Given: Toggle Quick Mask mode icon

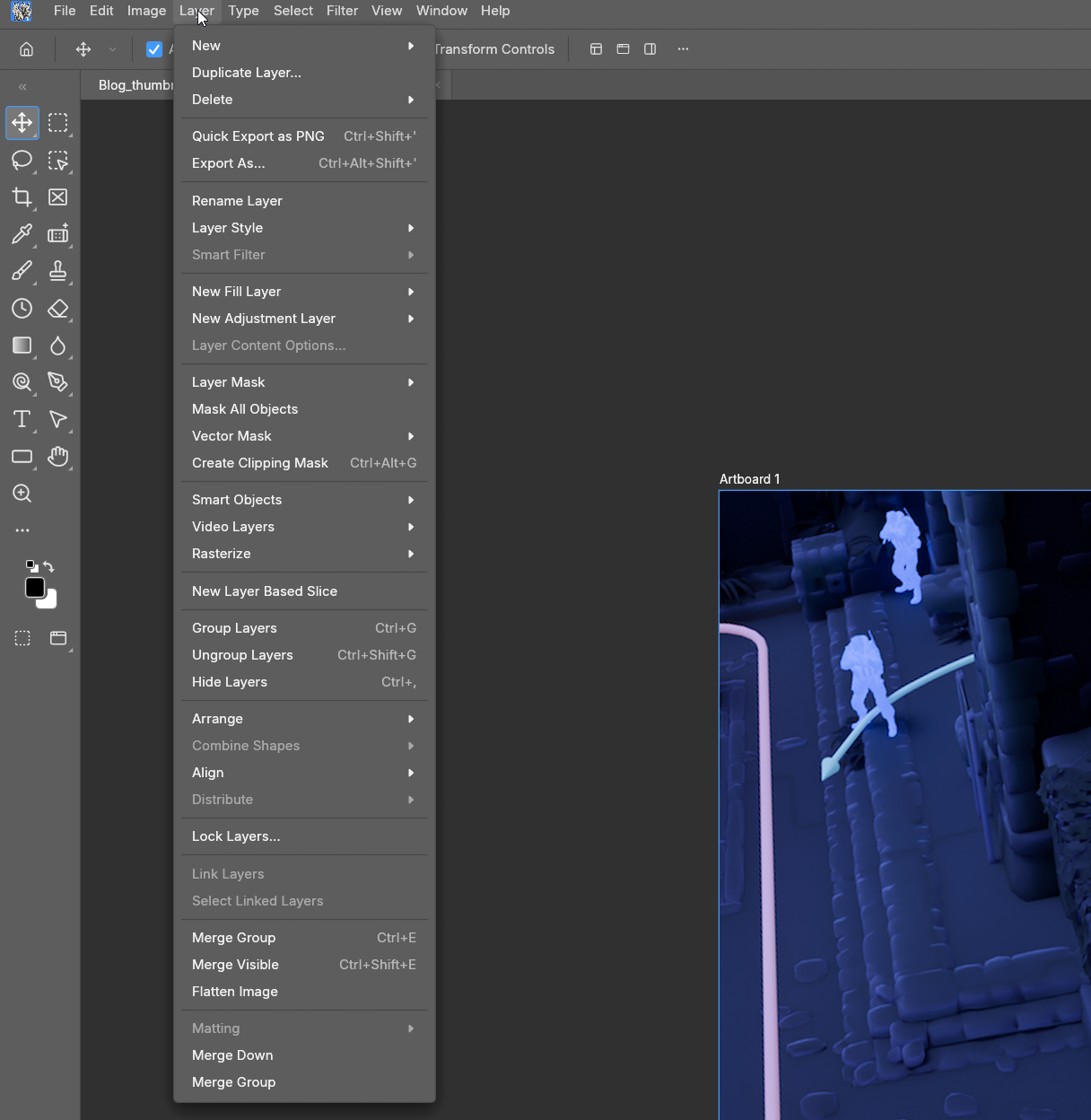Looking at the screenshot, I should [22, 638].
